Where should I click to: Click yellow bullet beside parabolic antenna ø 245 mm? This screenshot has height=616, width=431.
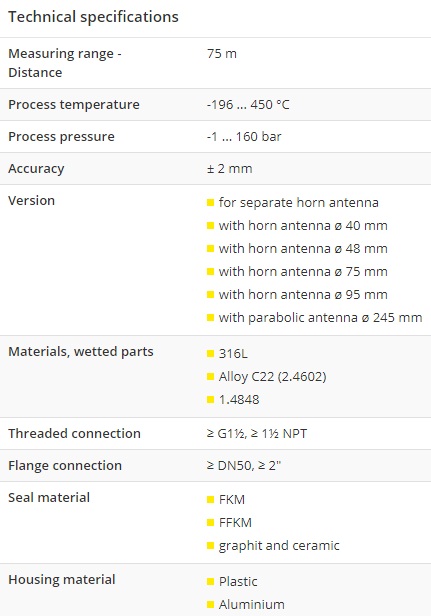pos(210,317)
